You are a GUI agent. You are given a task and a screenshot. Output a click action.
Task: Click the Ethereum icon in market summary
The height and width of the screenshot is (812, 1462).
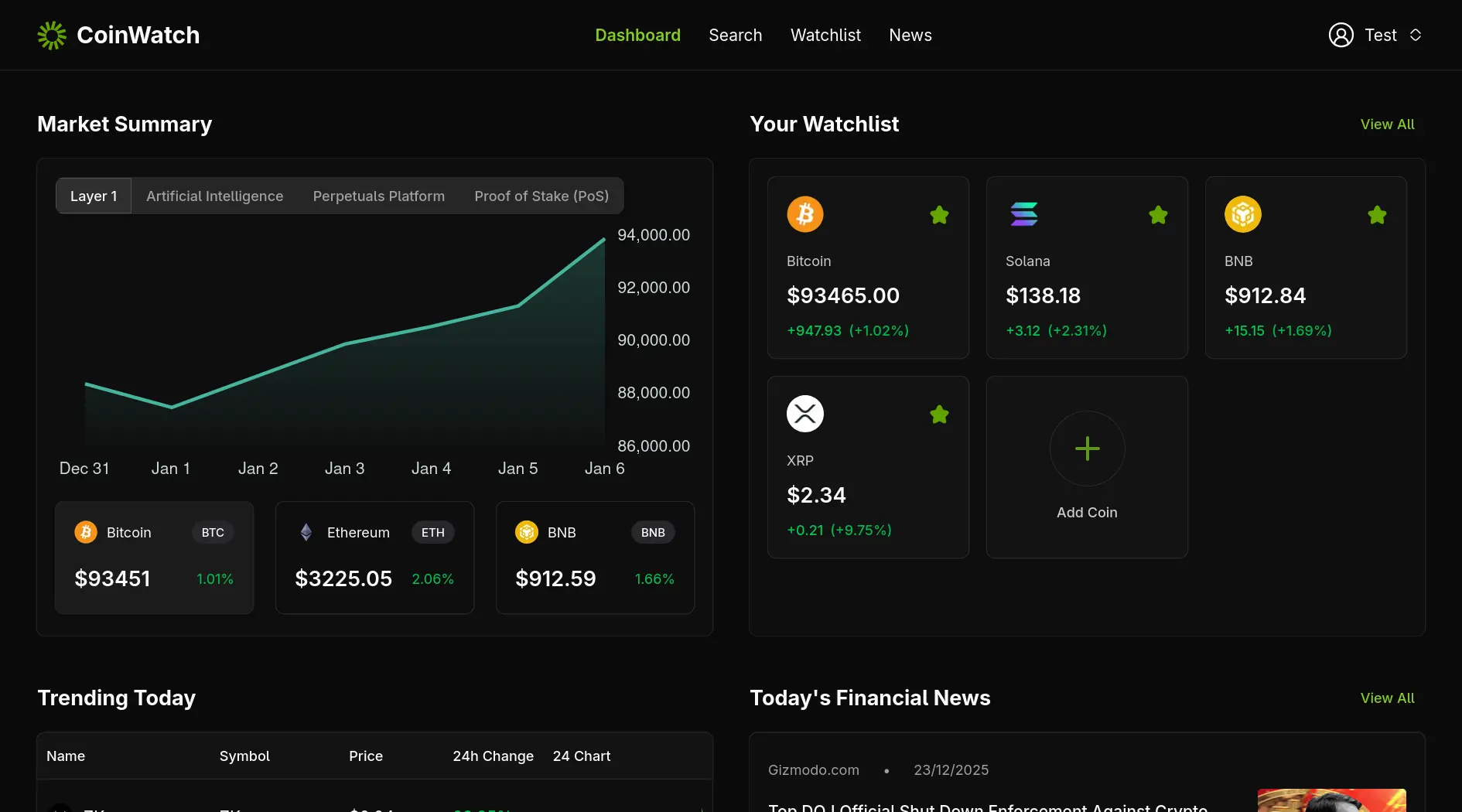pyautogui.click(x=306, y=532)
